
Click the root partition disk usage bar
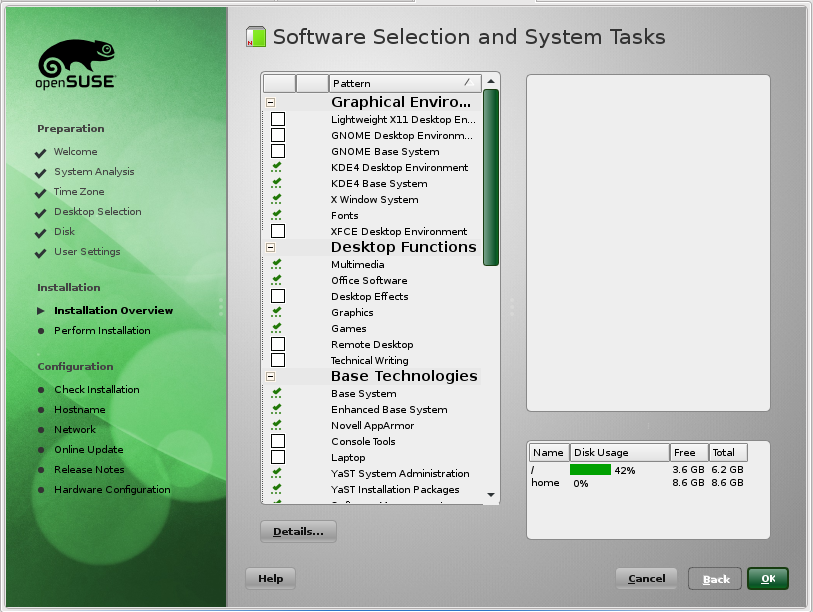click(x=591, y=470)
